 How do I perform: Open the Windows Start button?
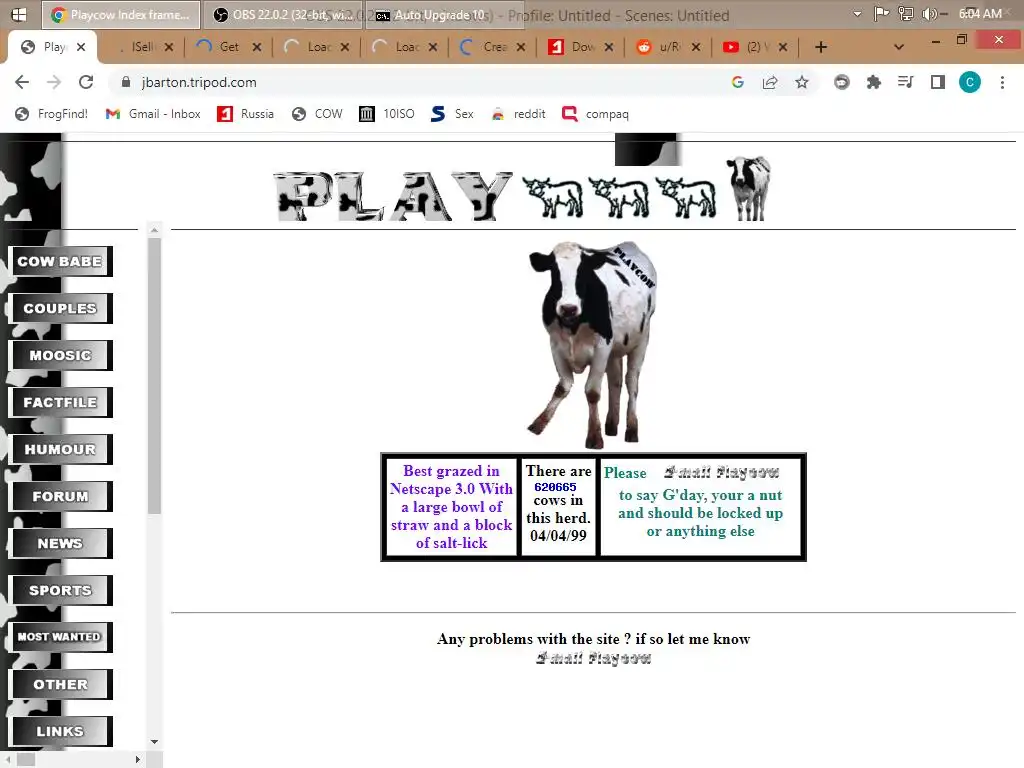(x=19, y=14)
